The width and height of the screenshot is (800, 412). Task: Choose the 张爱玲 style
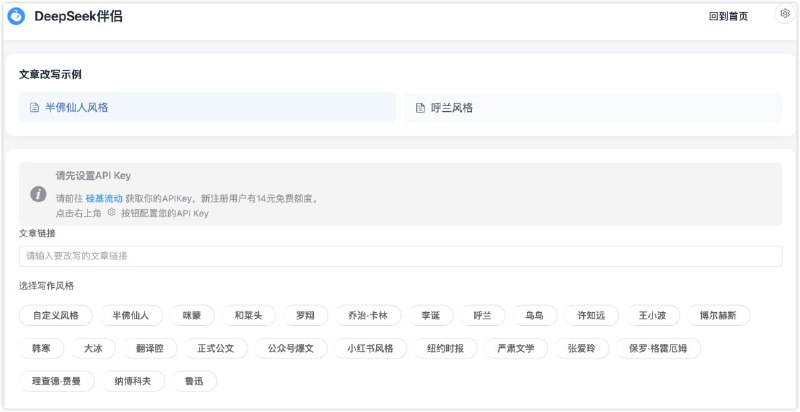click(x=582, y=349)
